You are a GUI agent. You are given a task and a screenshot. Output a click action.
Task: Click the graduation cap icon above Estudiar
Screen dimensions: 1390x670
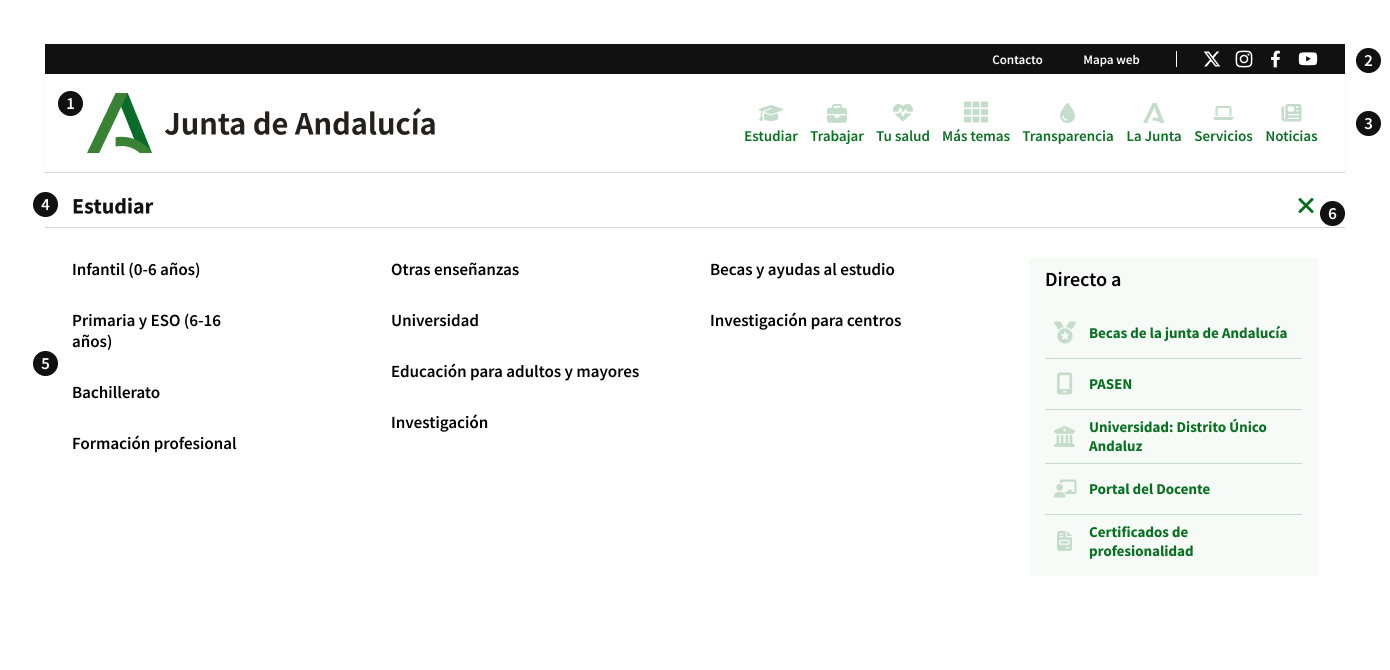coord(771,113)
